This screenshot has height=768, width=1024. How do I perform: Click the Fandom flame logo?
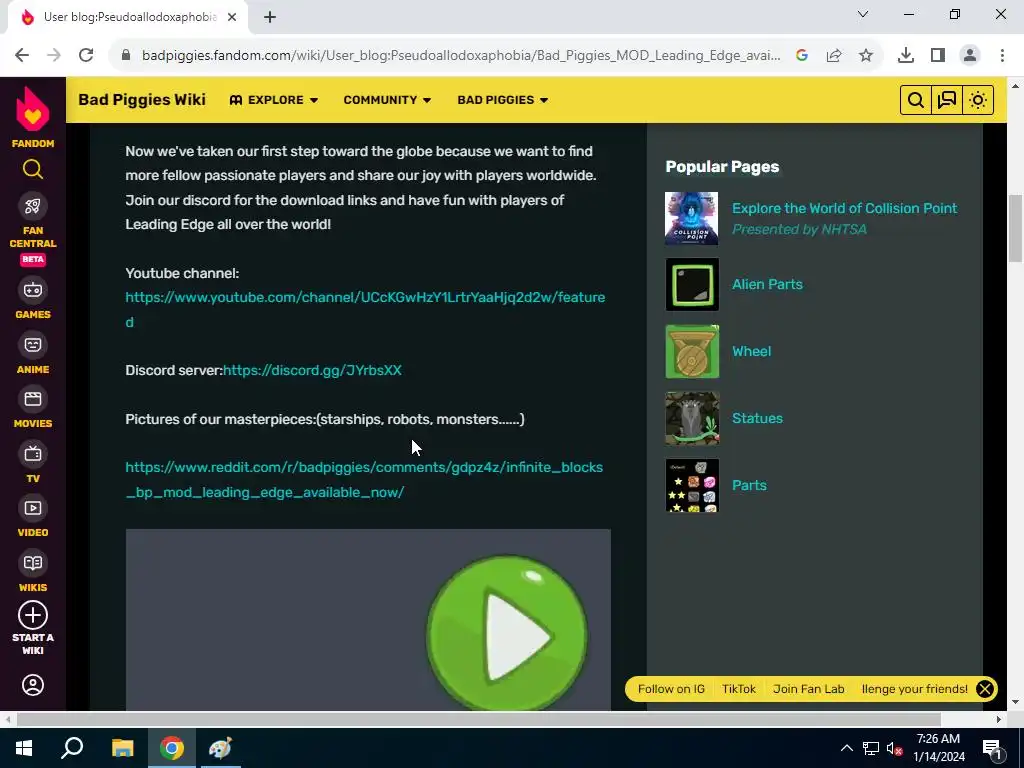click(x=33, y=110)
